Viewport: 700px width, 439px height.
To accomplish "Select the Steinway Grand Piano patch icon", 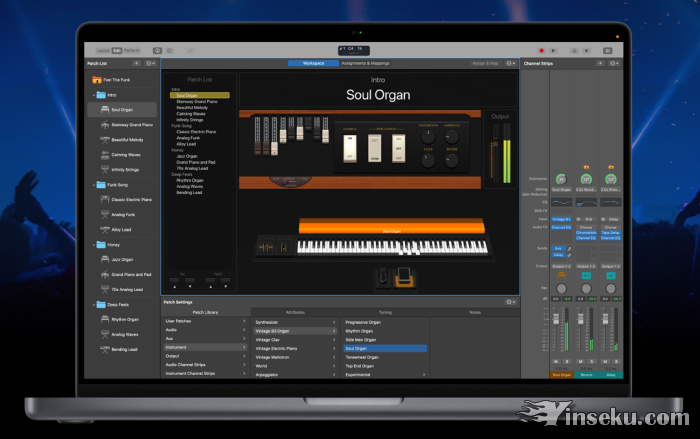I will pyautogui.click(x=103, y=124).
